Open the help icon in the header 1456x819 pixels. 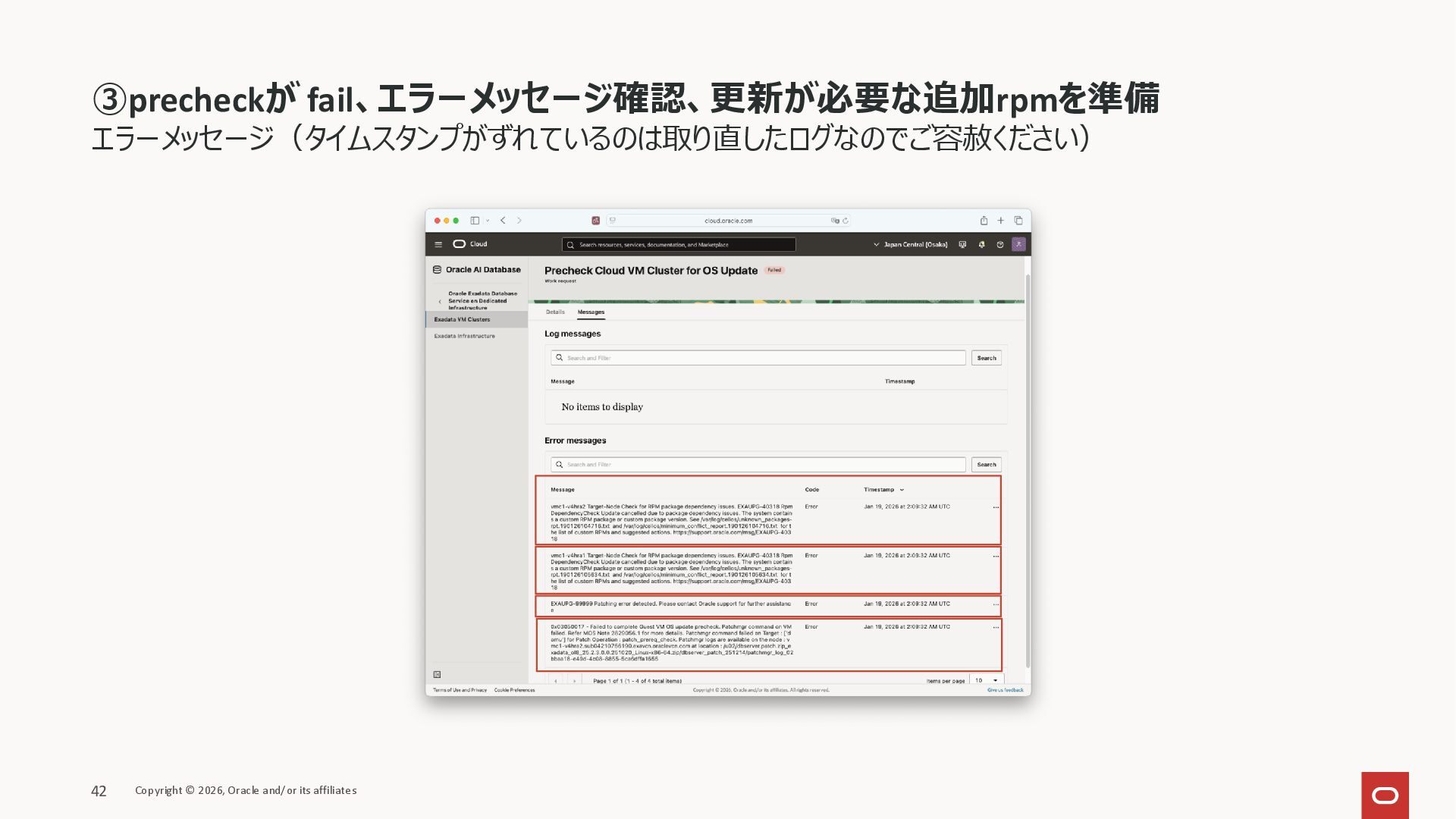pos(999,244)
